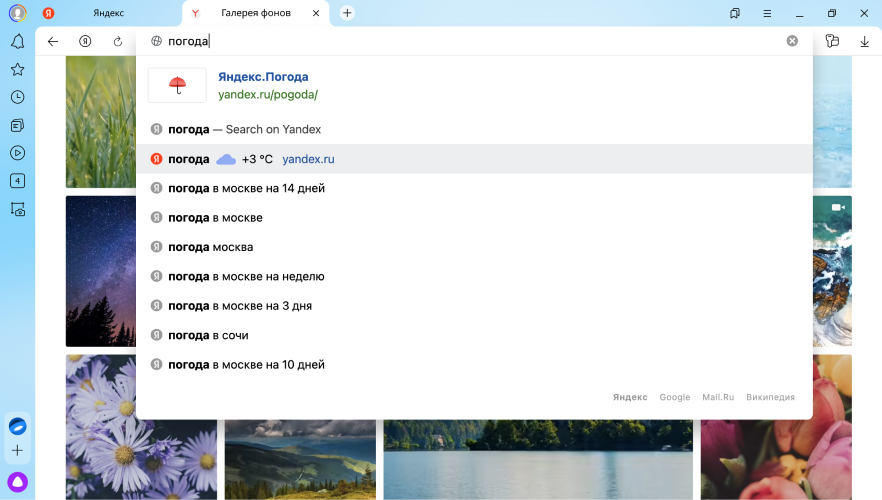The height and width of the screenshot is (500, 882).
Task: Click the address bar input containing погода
Action: [472, 41]
